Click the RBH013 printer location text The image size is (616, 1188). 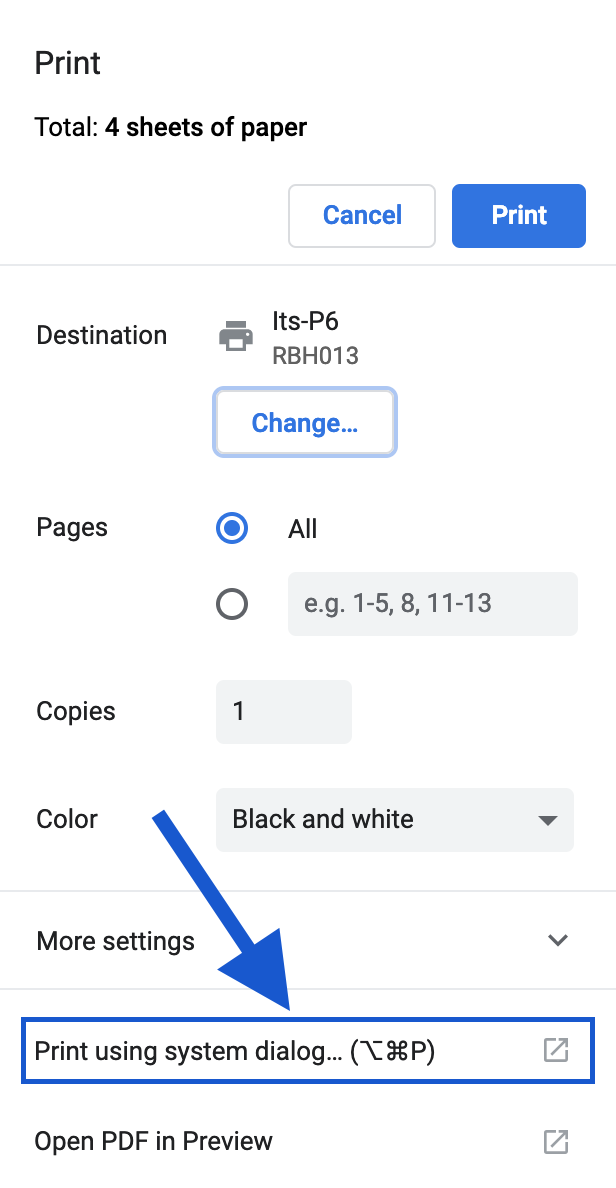tap(315, 355)
